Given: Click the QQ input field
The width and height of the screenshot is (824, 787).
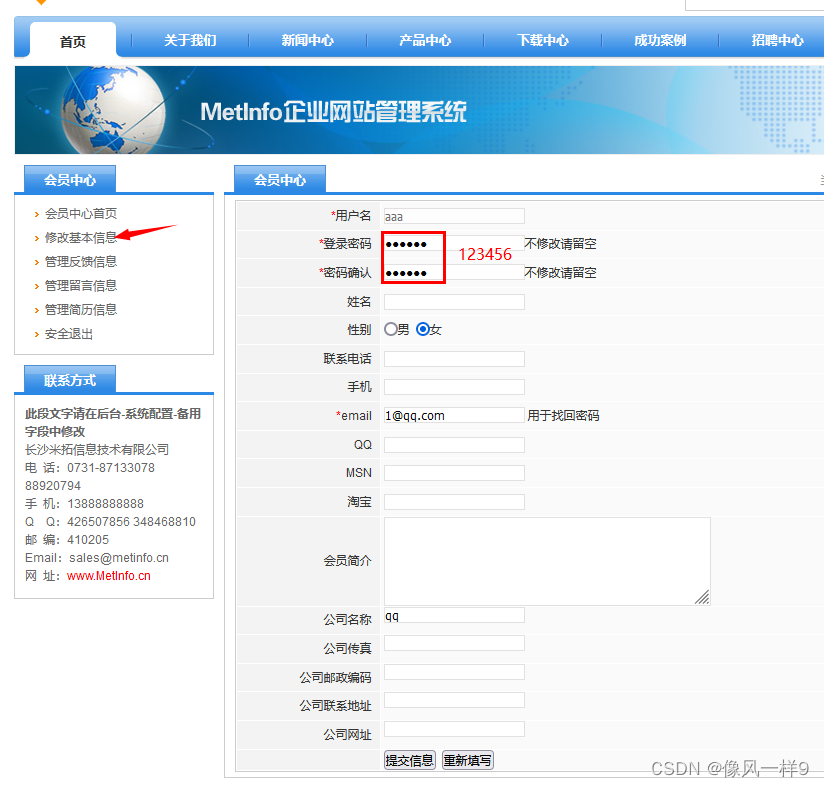Looking at the screenshot, I should point(454,445).
